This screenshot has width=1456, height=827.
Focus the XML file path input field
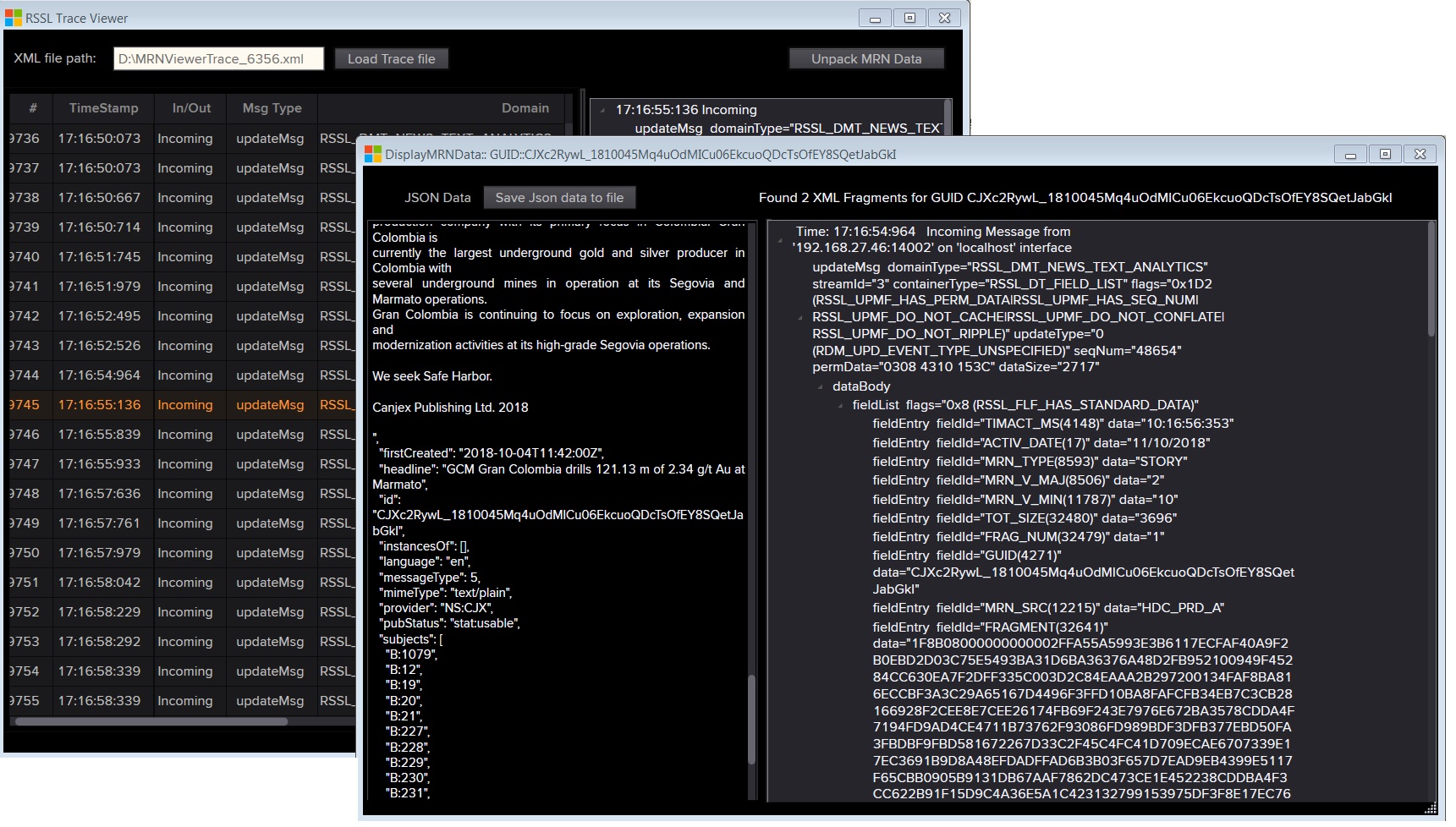coord(219,58)
